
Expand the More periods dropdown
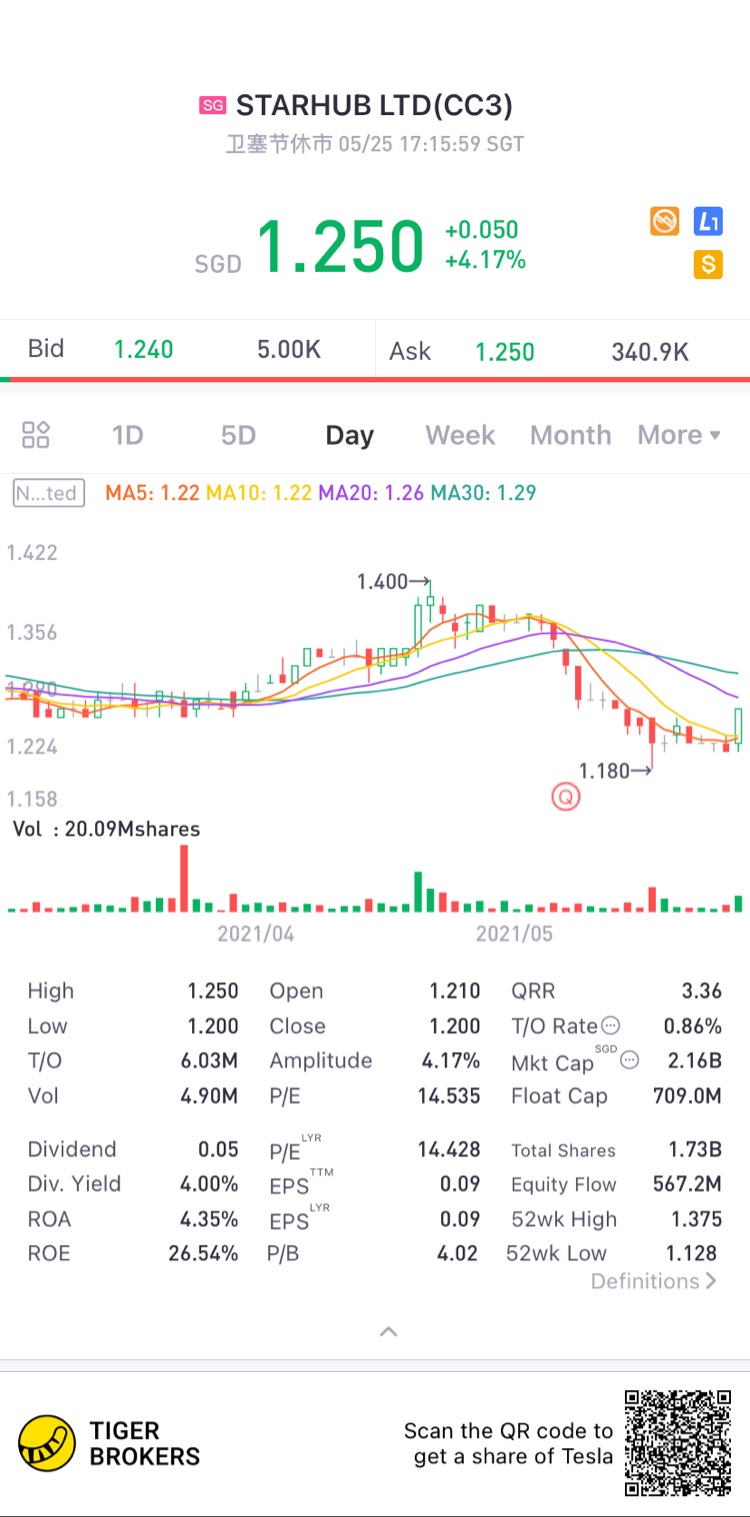(x=679, y=435)
